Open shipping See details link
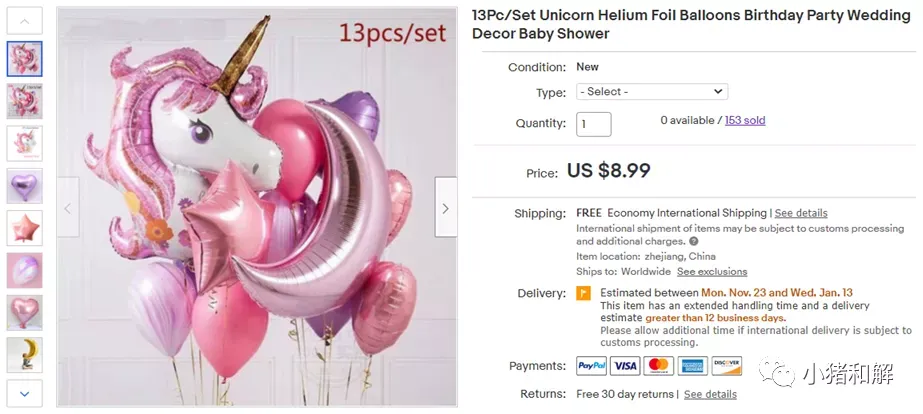This screenshot has height=414, width=923. pyautogui.click(x=801, y=213)
